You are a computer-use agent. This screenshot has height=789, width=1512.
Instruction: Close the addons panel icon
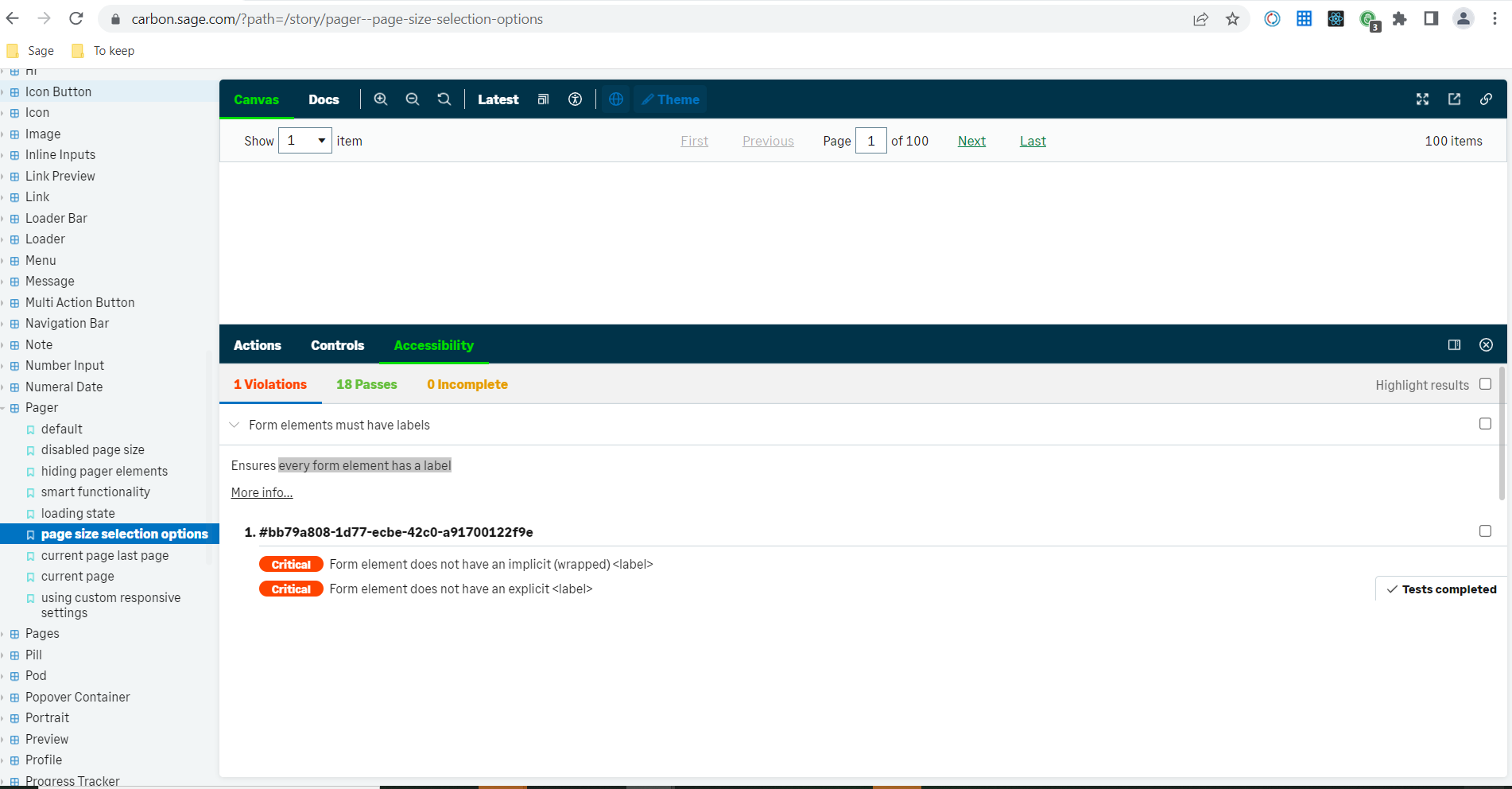point(1486,344)
